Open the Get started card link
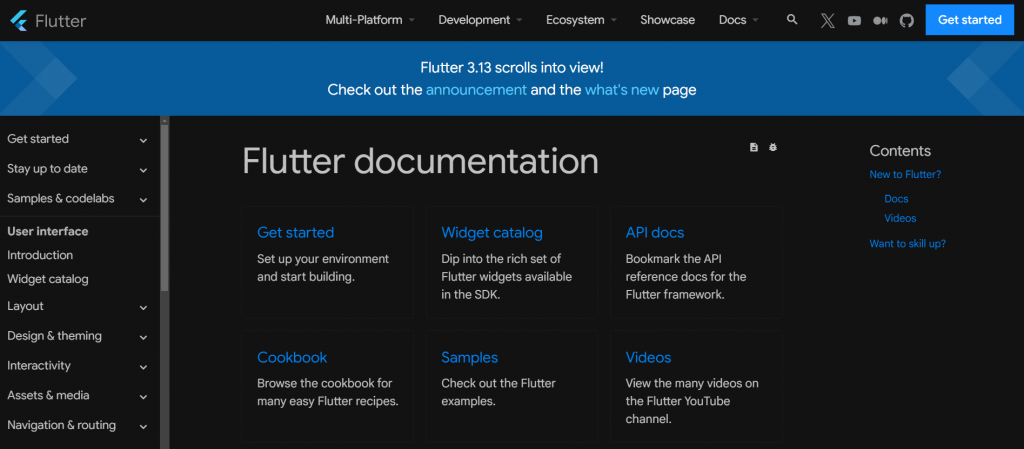1024x449 pixels. coord(295,232)
